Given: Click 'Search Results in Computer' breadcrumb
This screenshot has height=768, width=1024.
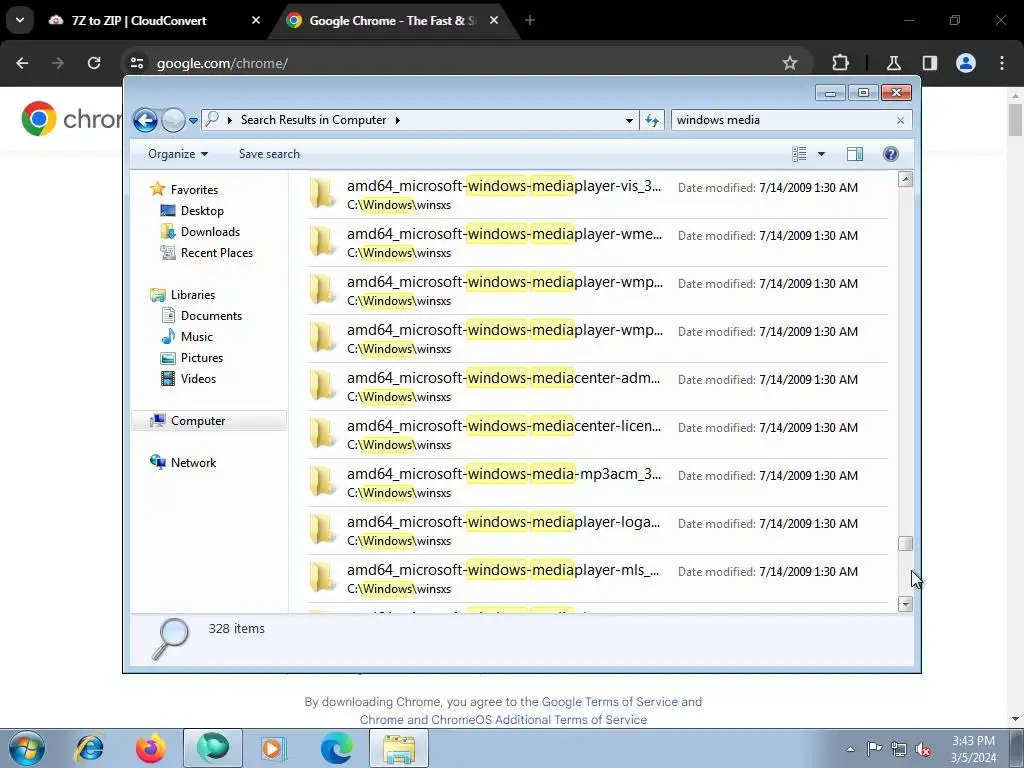Looking at the screenshot, I should click(313, 120).
